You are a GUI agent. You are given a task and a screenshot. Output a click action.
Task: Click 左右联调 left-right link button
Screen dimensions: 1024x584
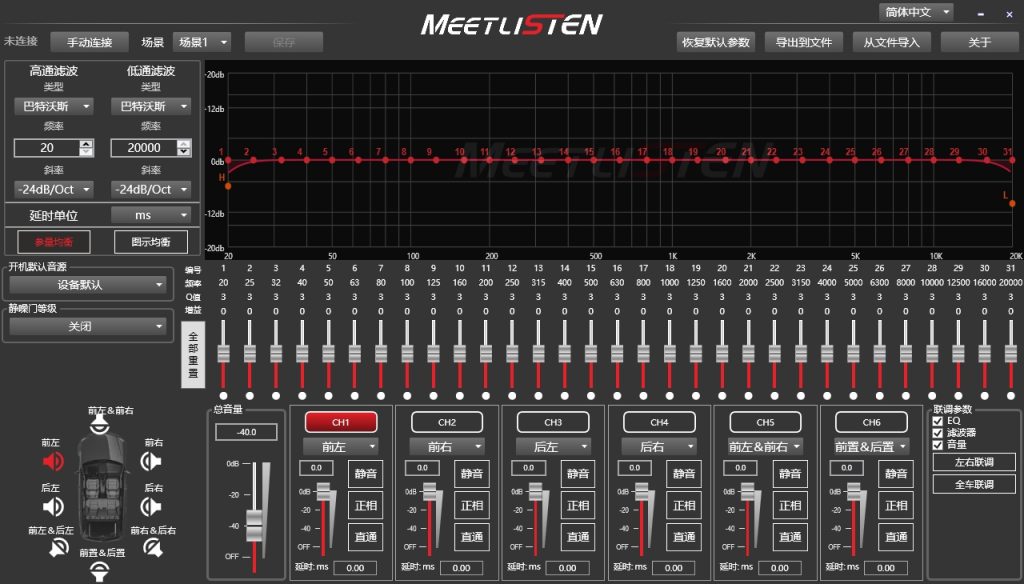(x=974, y=462)
